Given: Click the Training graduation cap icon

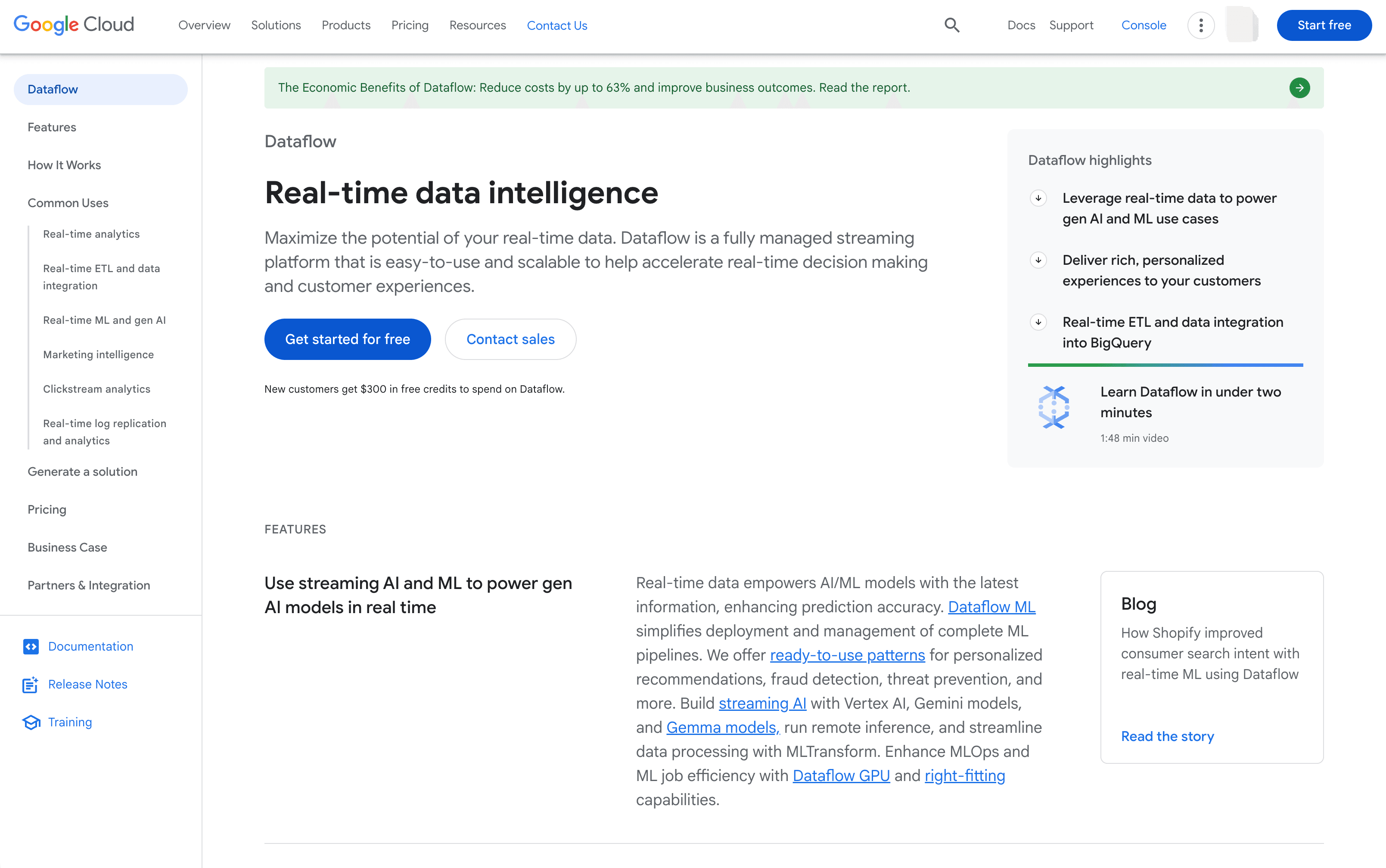Looking at the screenshot, I should coord(31,722).
